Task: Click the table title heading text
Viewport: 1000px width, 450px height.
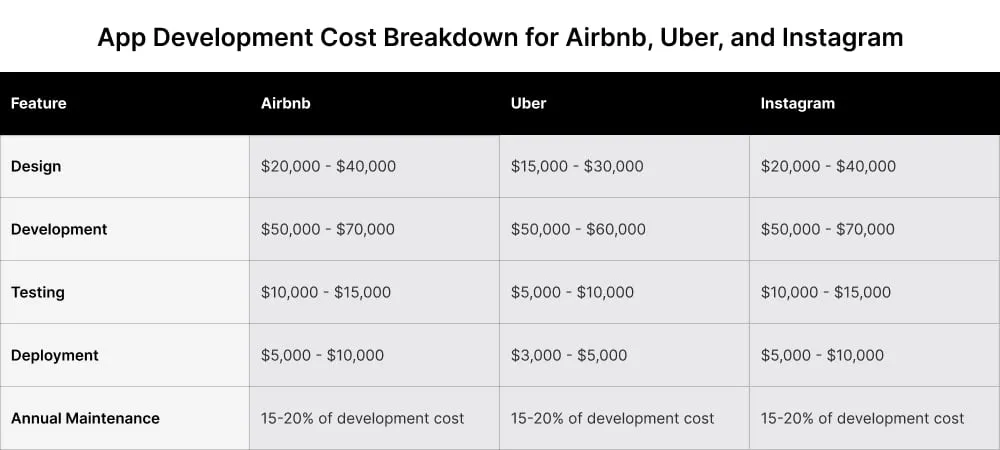Action: (500, 38)
